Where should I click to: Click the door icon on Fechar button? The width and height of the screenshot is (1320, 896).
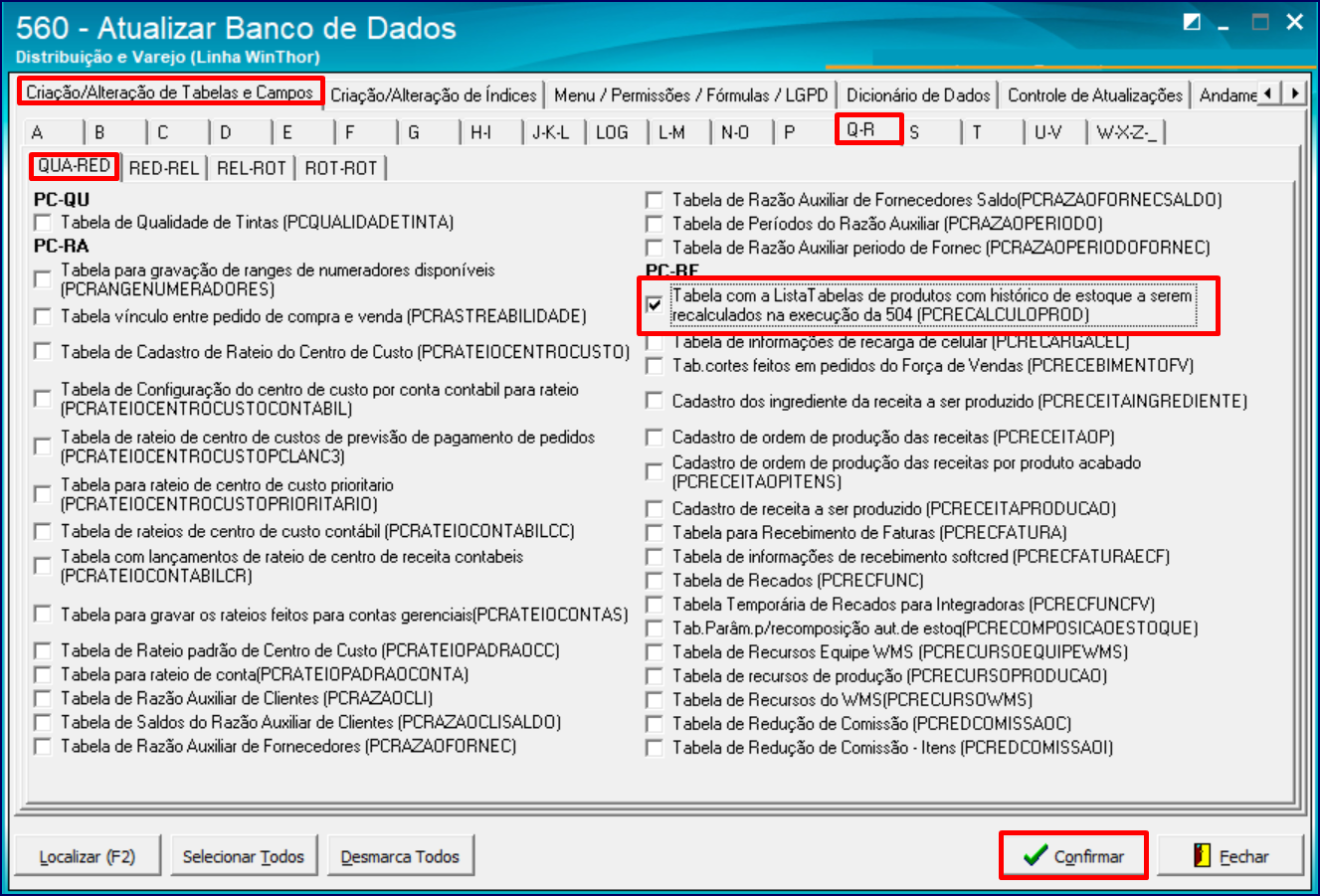[x=1202, y=855]
